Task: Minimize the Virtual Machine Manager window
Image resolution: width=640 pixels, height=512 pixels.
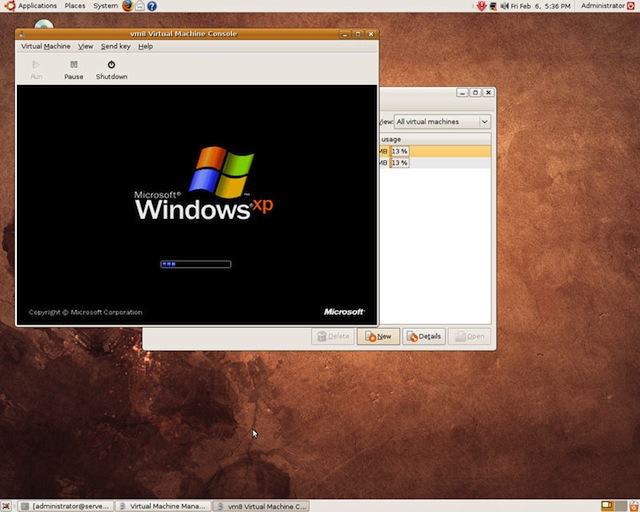Action: (x=462, y=93)
